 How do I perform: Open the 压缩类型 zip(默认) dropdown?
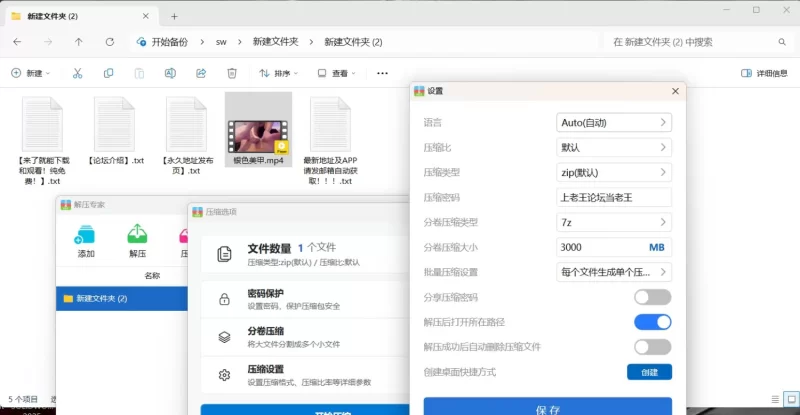(x=614, y=173)
